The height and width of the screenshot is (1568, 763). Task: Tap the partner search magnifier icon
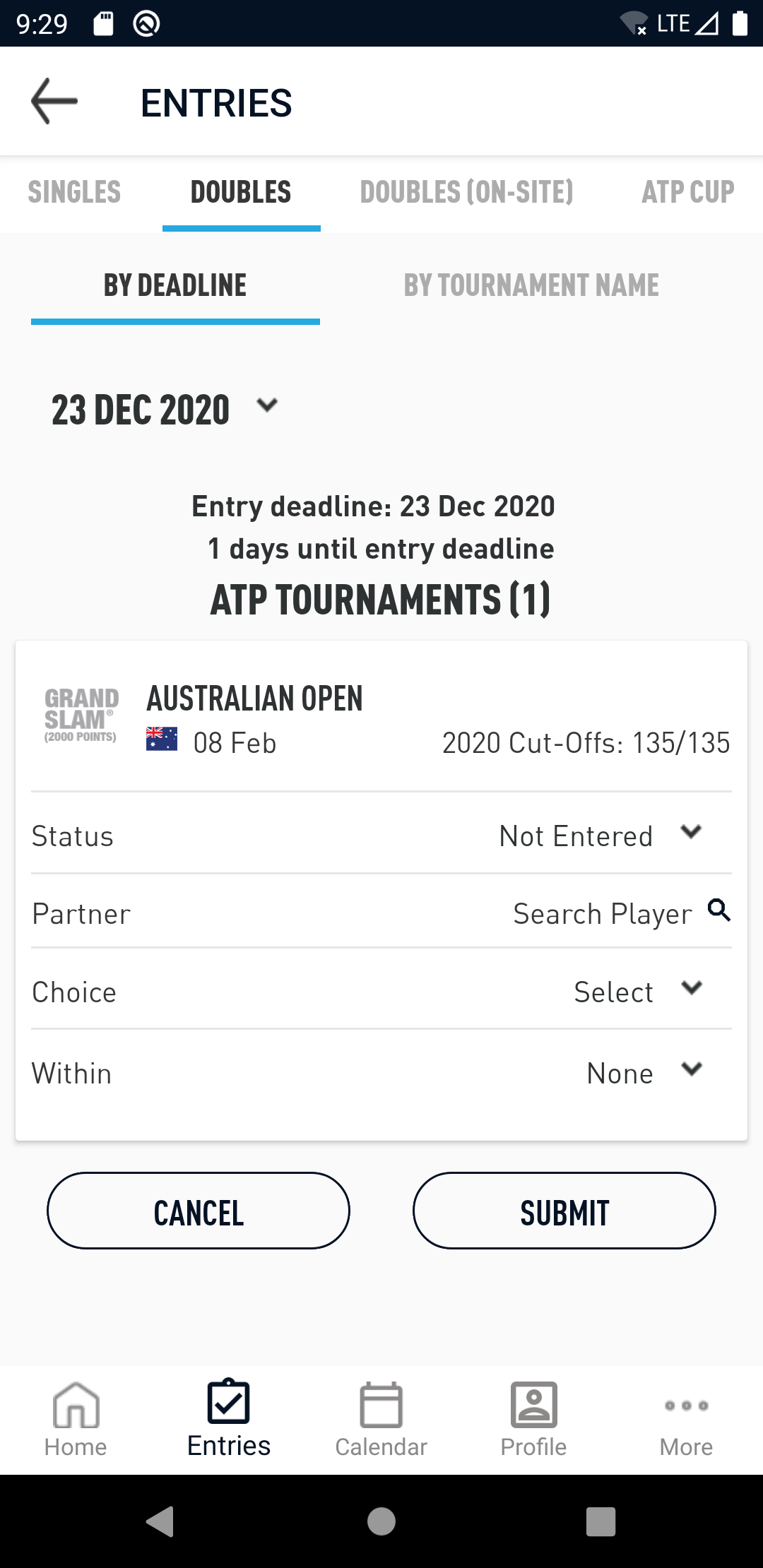pyautogui.click(x=719, y=910)
